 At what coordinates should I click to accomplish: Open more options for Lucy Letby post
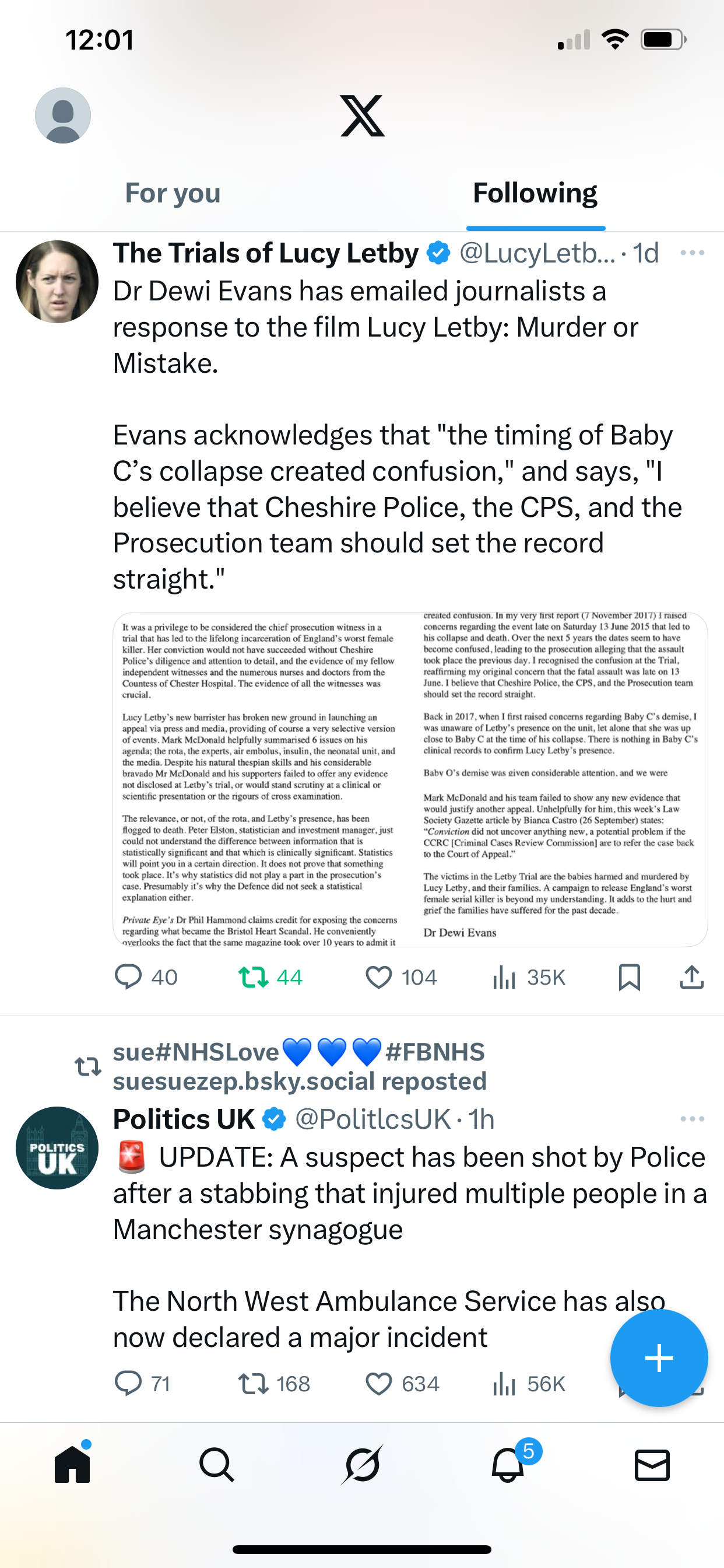coord(692,253)
